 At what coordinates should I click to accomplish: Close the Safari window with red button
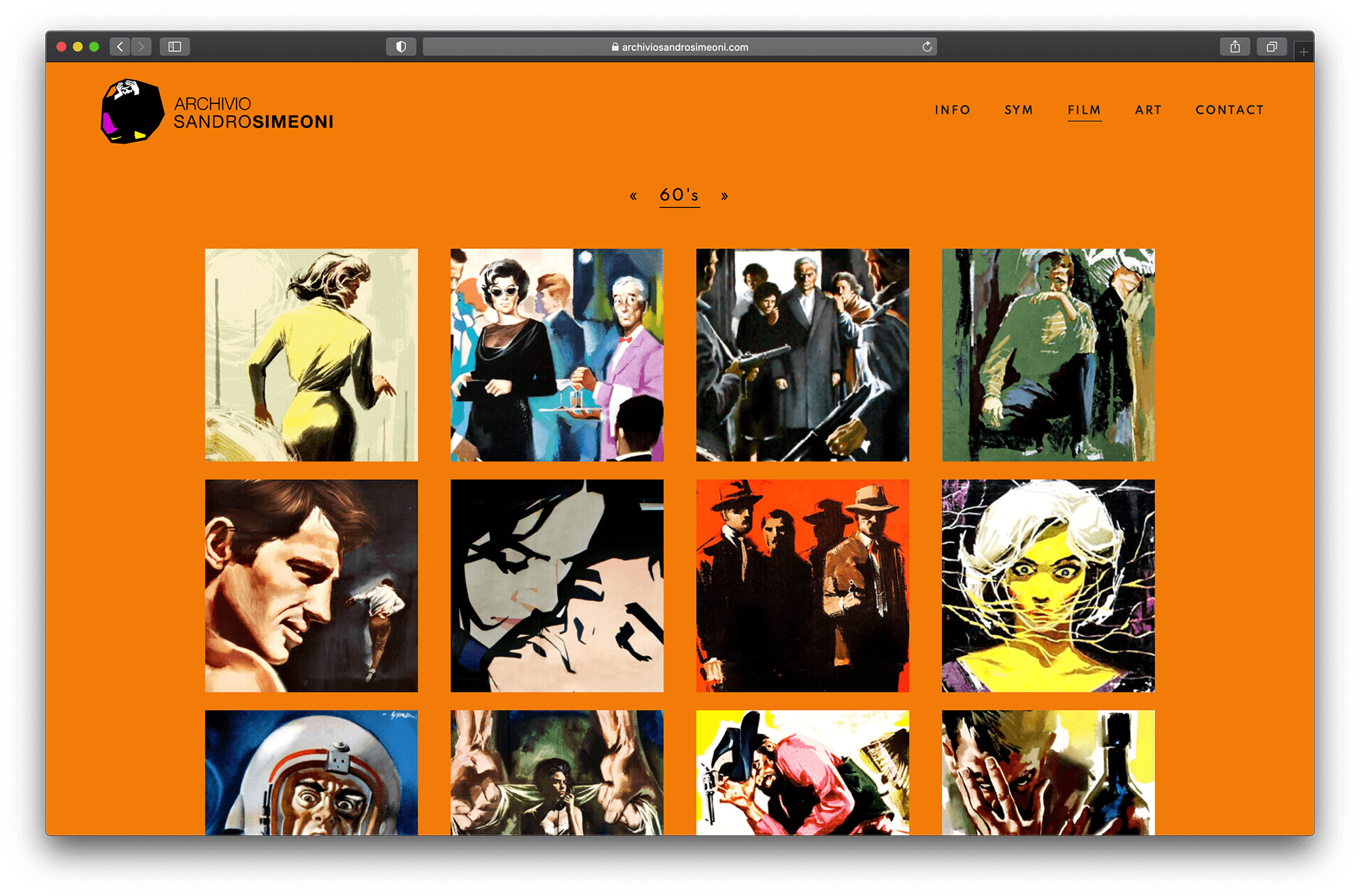pos(61,47)
